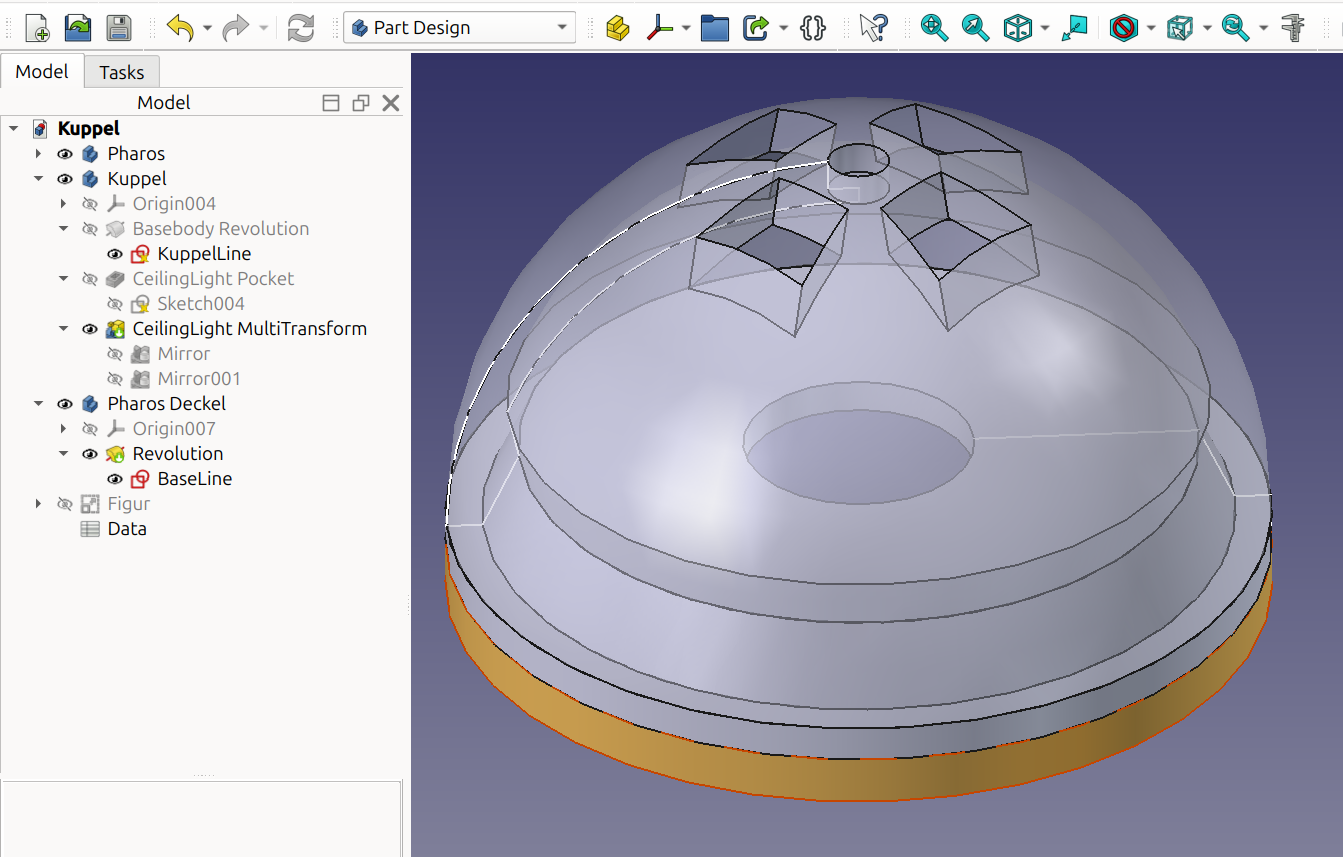
Task: Undo the last action
Action: point(180,28)
